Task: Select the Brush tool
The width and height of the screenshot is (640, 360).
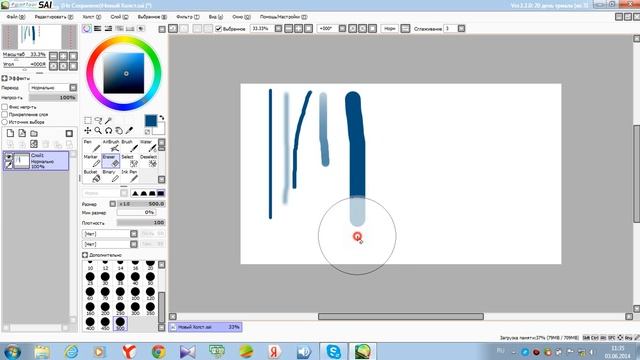Action: tap(129, 145)
